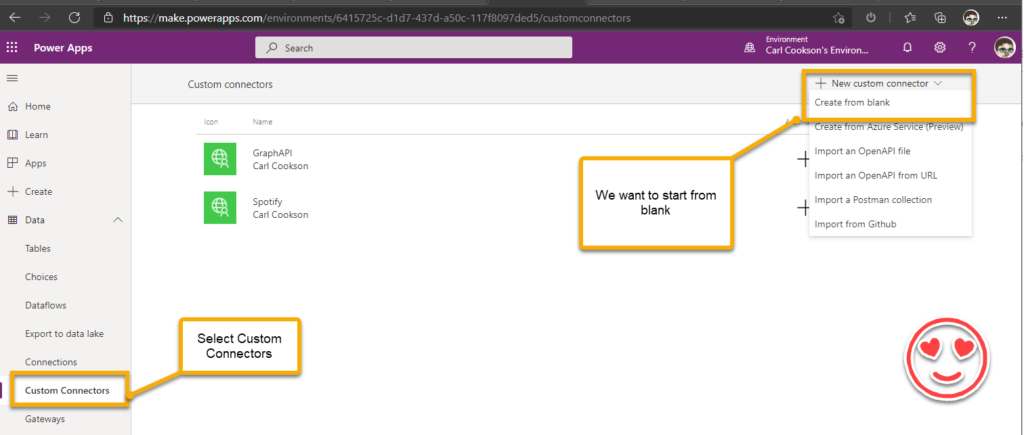The width and height of the screenshot is (1024, 435).
Task: Click plus icon on Spotify row
Action: (x=803, y=208)
